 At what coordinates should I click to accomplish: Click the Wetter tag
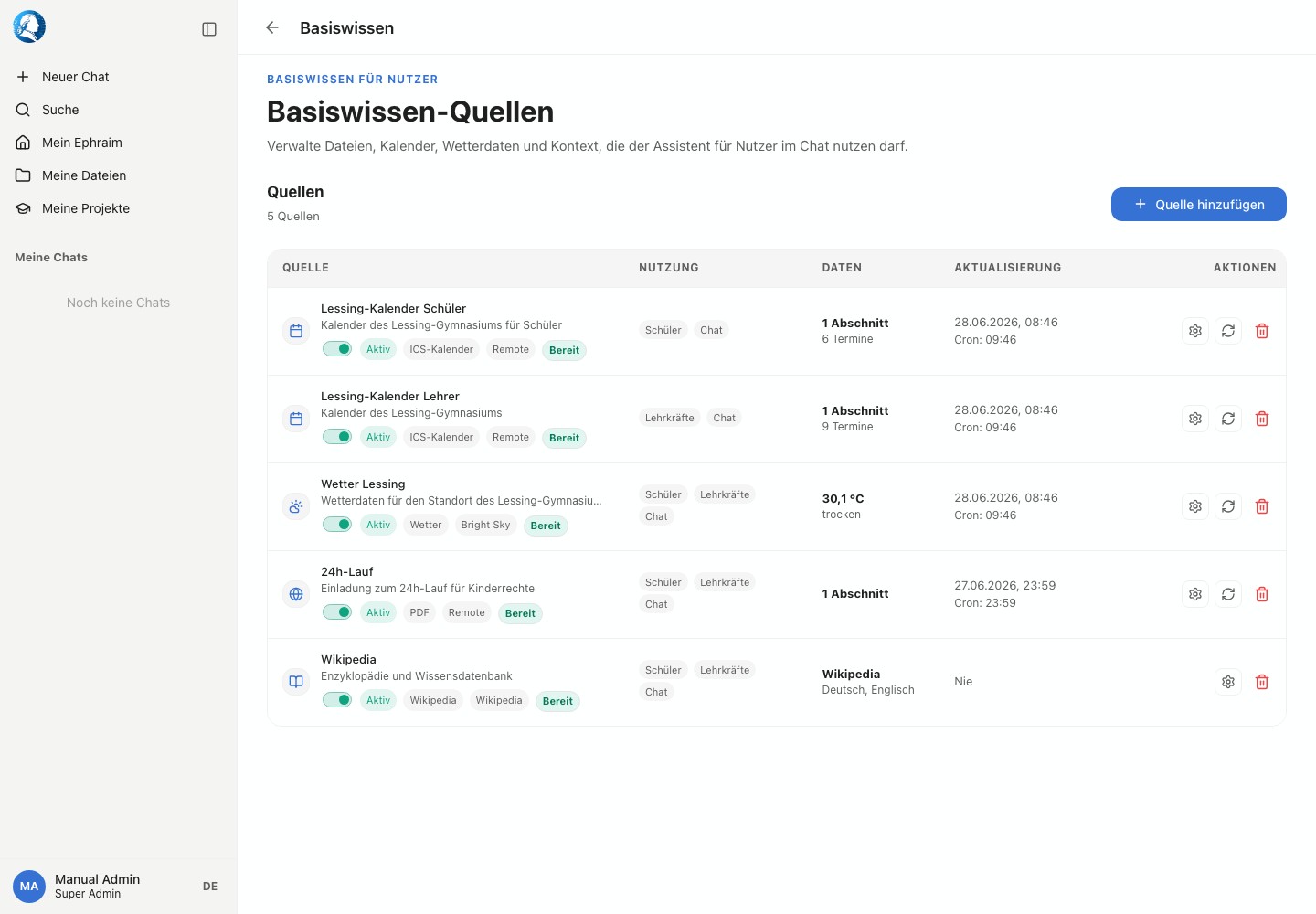[426, 525]
